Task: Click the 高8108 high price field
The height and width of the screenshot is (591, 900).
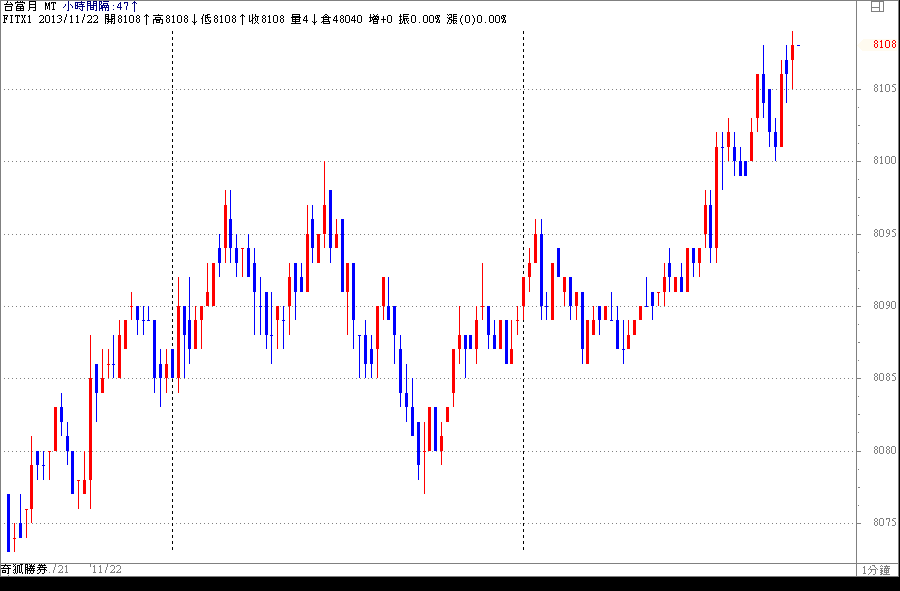Action: coord(170,19)
